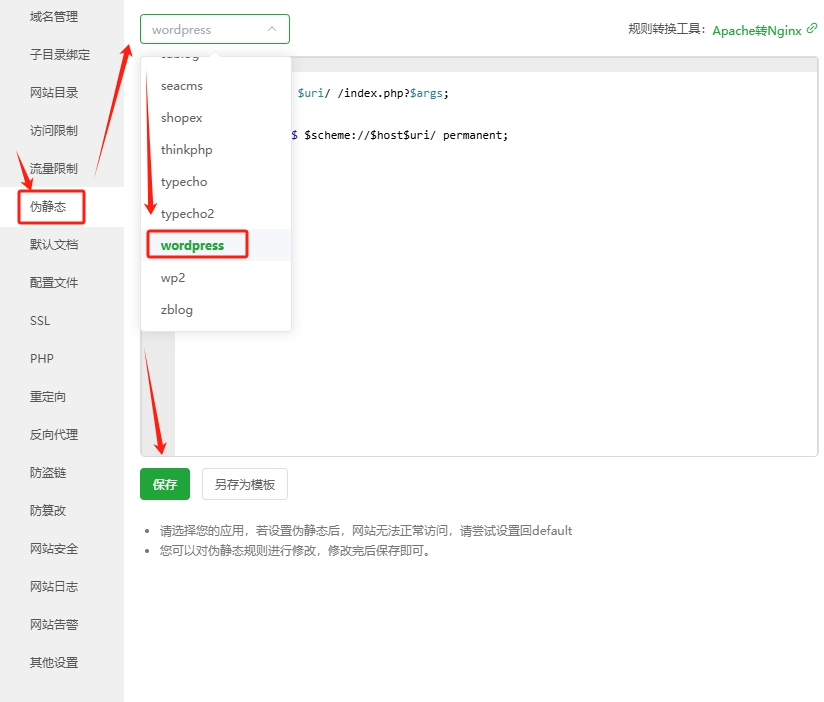Screen dimensions: 824x702
Task: Switch to the 域名管理 tab
Action: [x=54, y=17]
